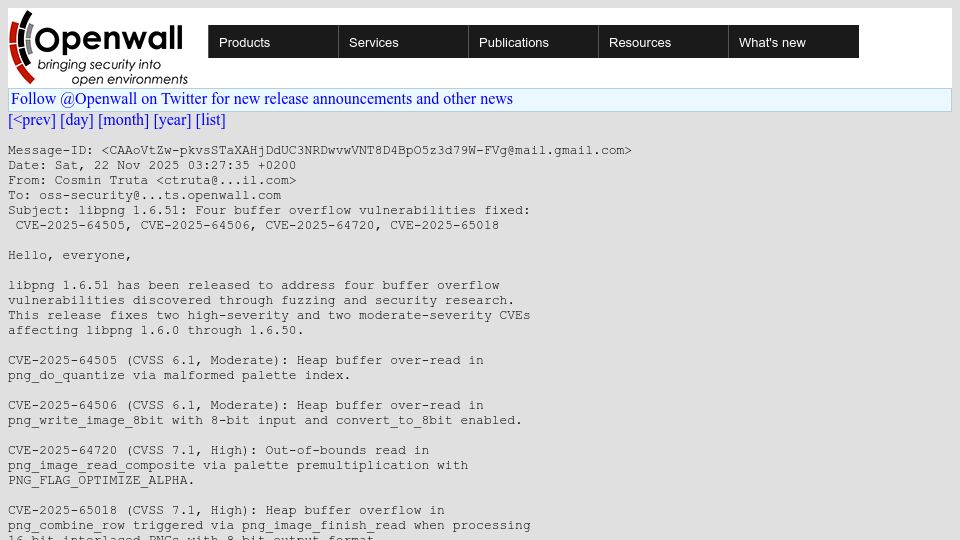Click the Date: Sat, 22 Nov 2025 line
The image size is (960, 540).
(152, 165)
